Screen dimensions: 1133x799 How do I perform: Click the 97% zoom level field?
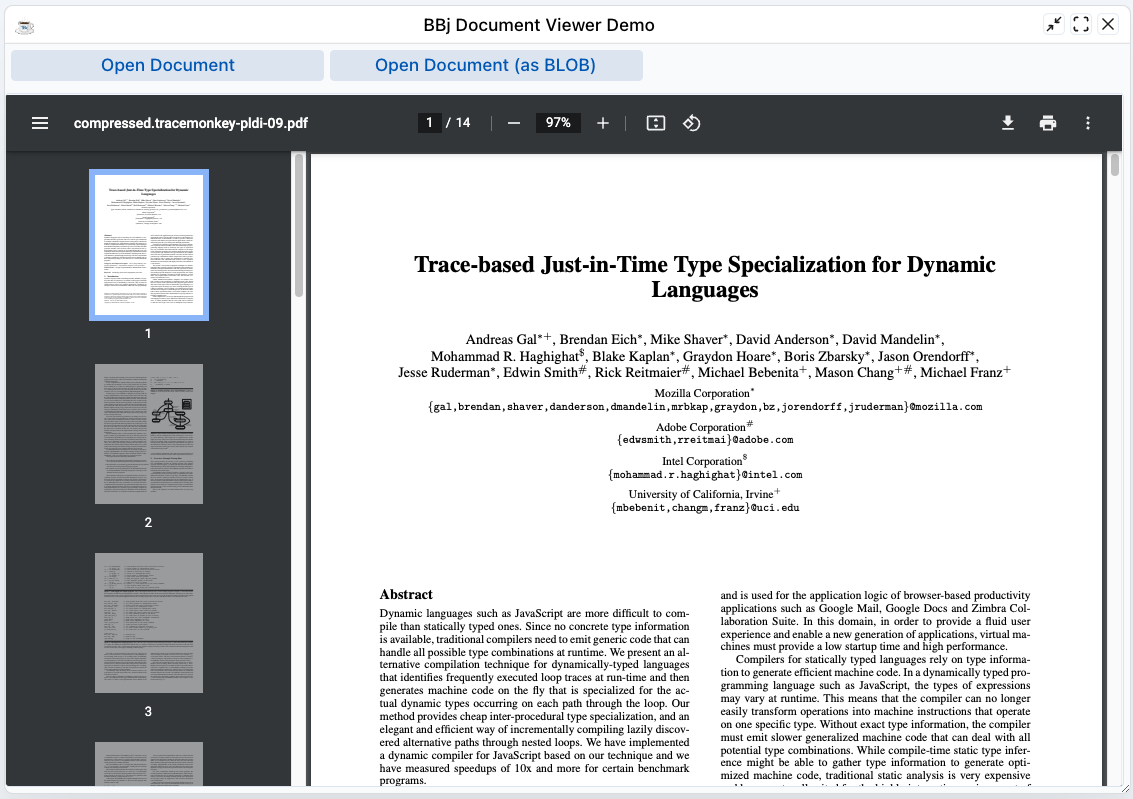point(558,123)
